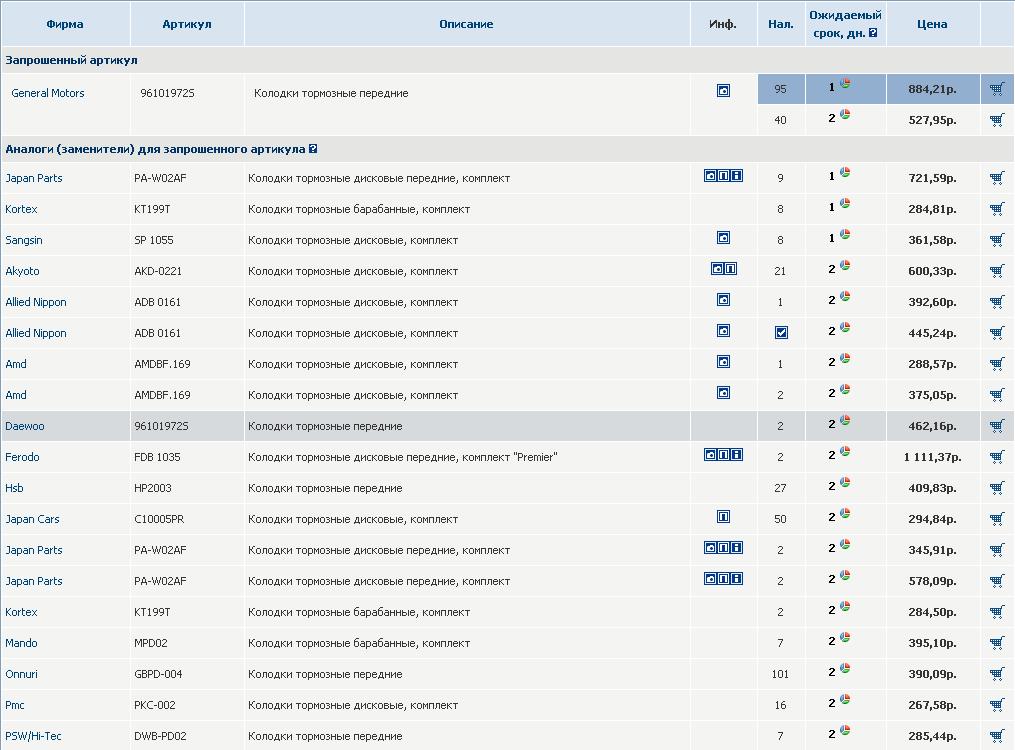Image resolution: width=1015 pixels, height=750 pixels.
Task: Add Onnuri GBPD-004 to cart
Action: [997, 674]
